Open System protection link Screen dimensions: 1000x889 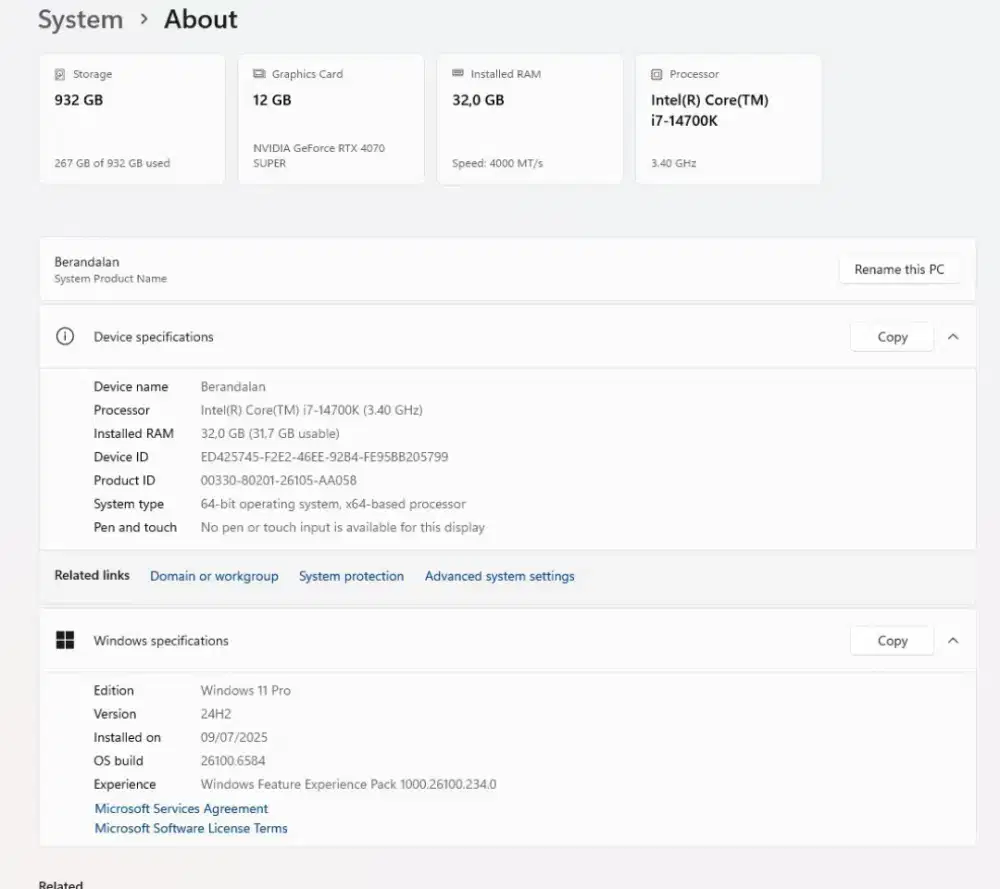click(351, 576)
